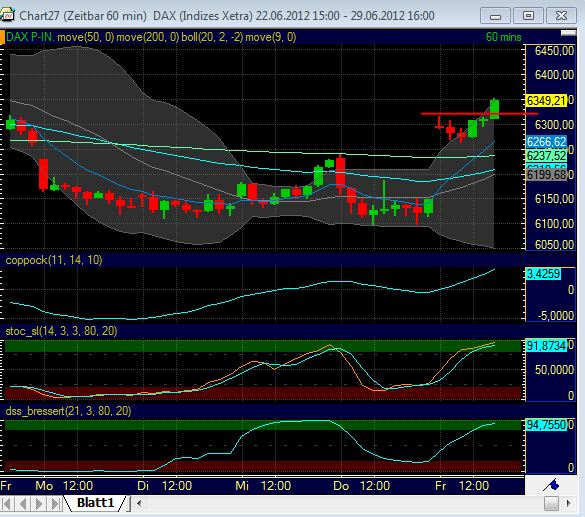Click the 50,0000 stochastic axis label
Viewport: 585px width, 517px height.
554,370
